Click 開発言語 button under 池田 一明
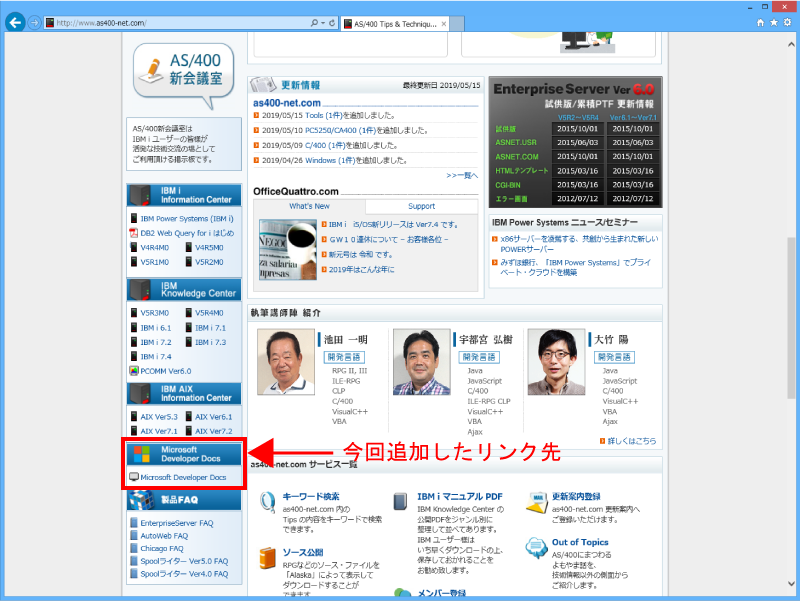Viewport: 800px width, 601px height. (345, 357)
